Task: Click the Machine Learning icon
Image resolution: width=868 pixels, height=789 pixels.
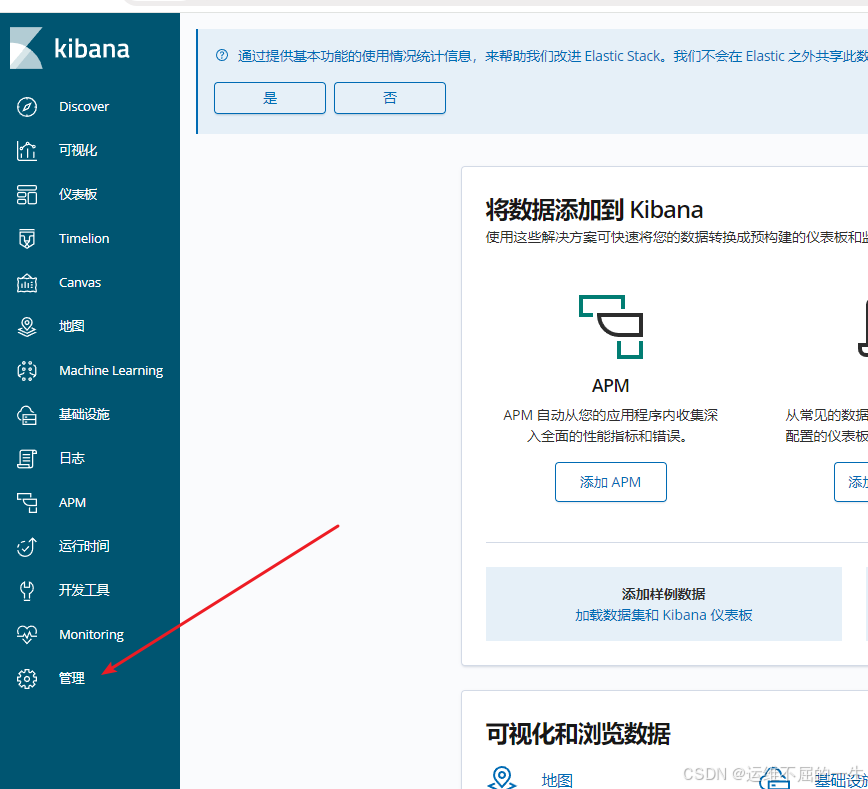Action: coord(27,370)
